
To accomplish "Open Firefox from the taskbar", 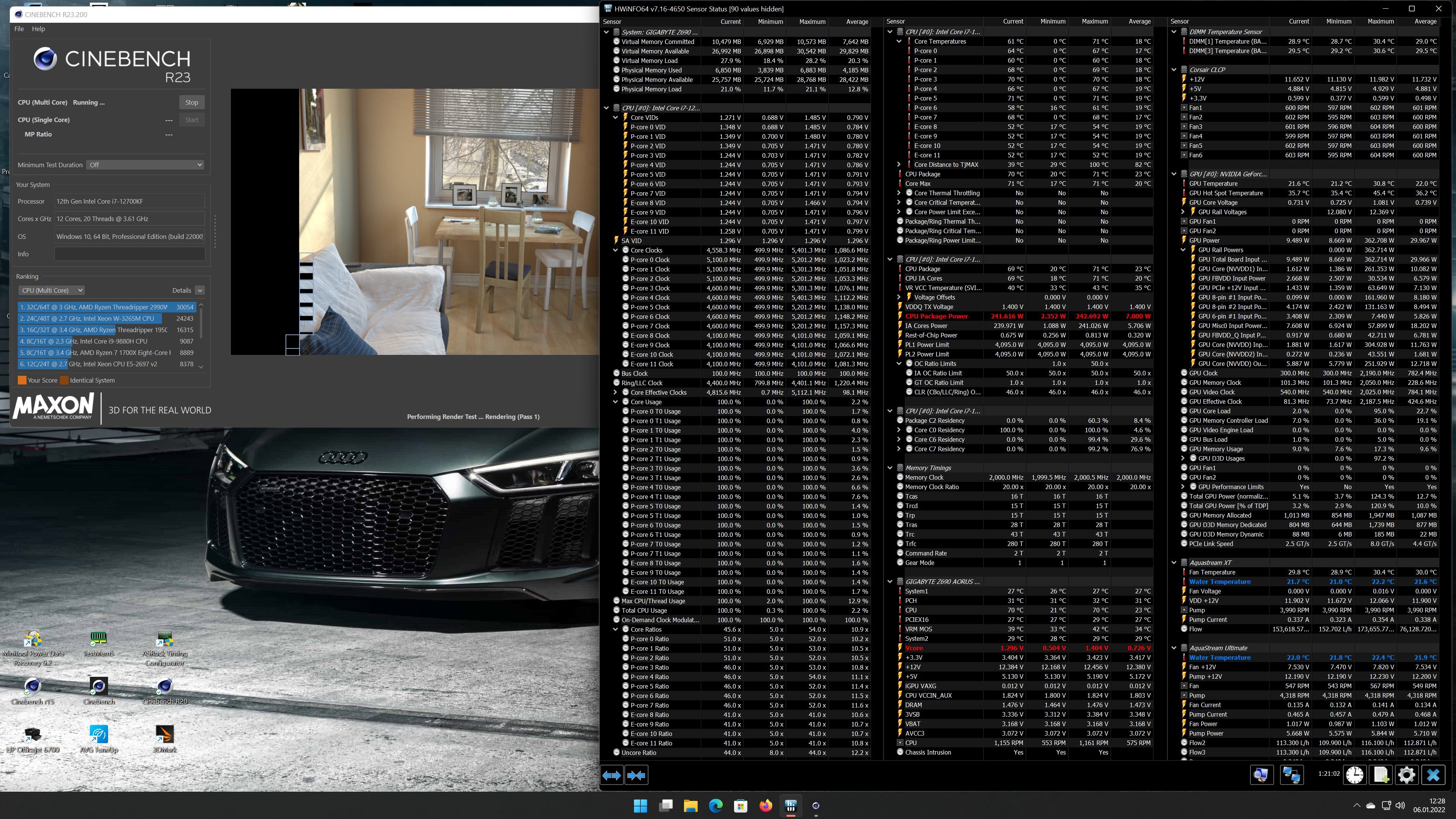I will [x=765, y=805].
